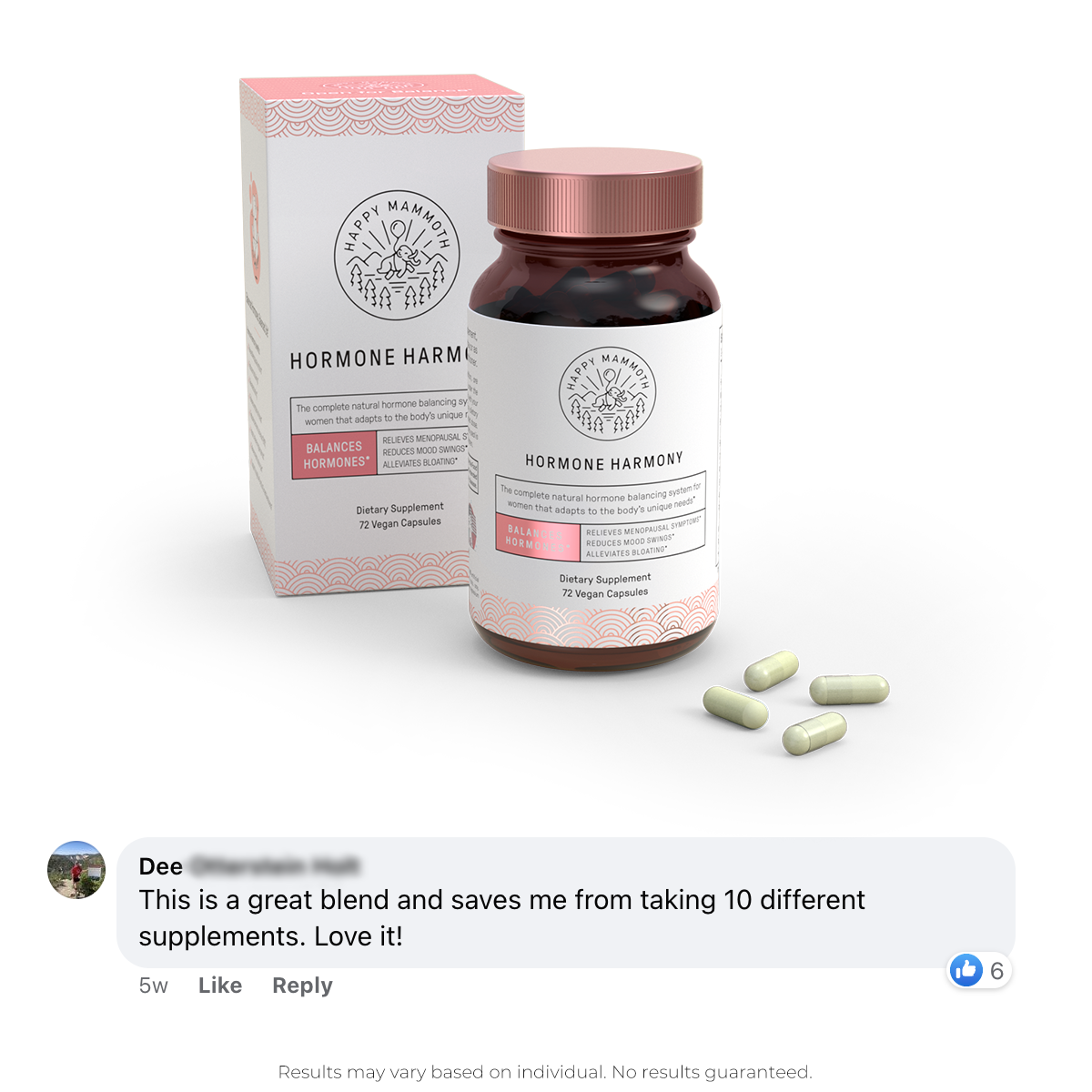The image size is (1092, 1092).
Task: Click 72 Vegan Capsules text on bottle
Action: click(x=605, y=593)
